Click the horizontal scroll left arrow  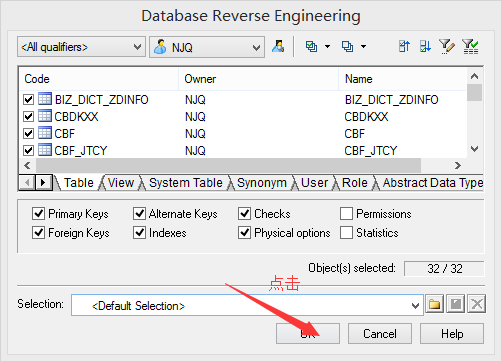[27, 165]
